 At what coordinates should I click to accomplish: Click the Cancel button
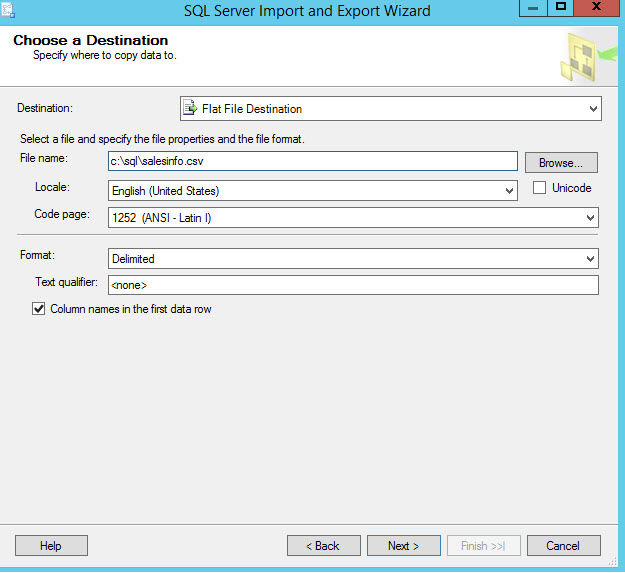[x=564, y=546]
